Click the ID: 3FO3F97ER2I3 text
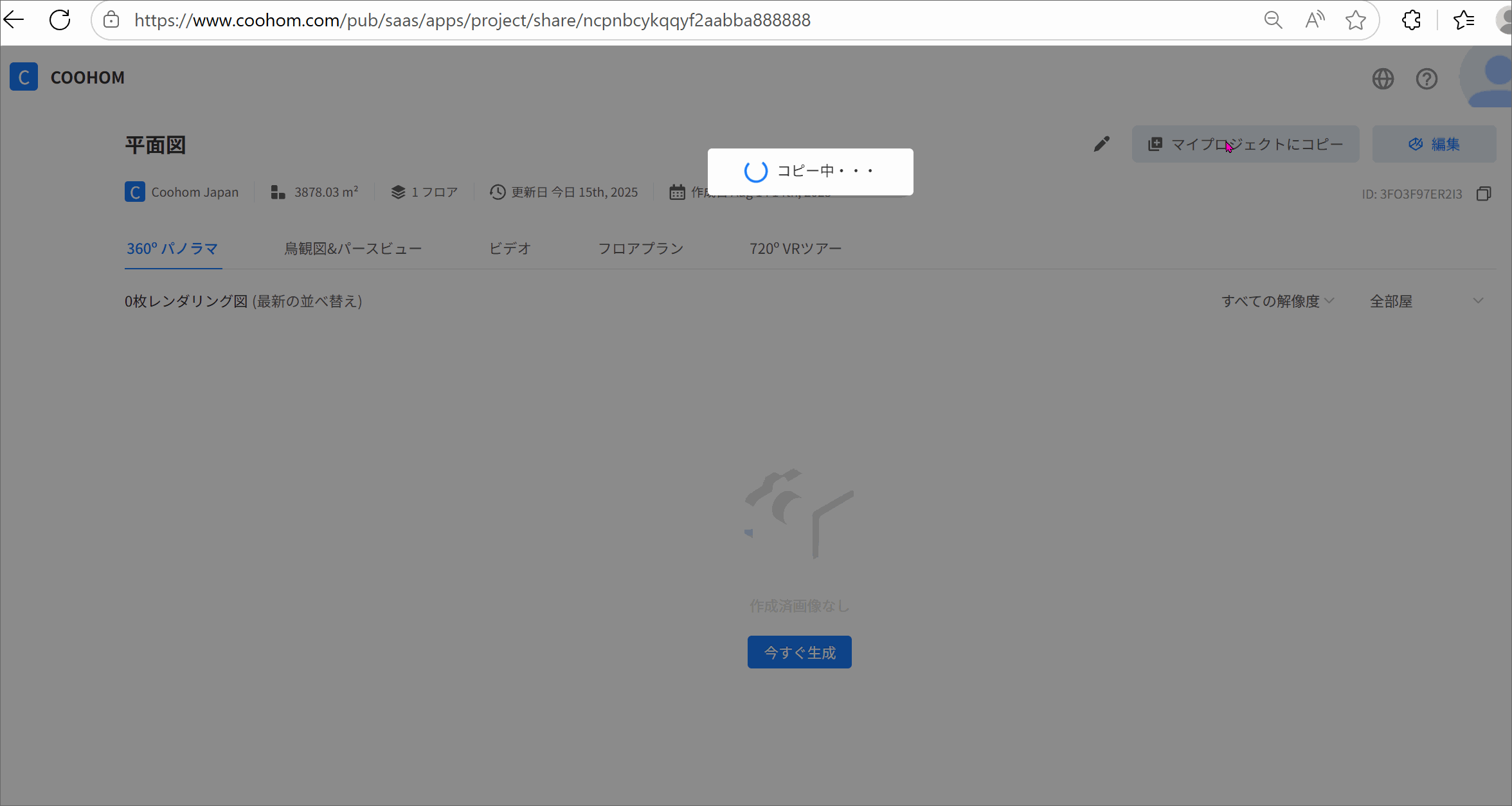This screenshot has height=806, width=1512. [1412, 194]
